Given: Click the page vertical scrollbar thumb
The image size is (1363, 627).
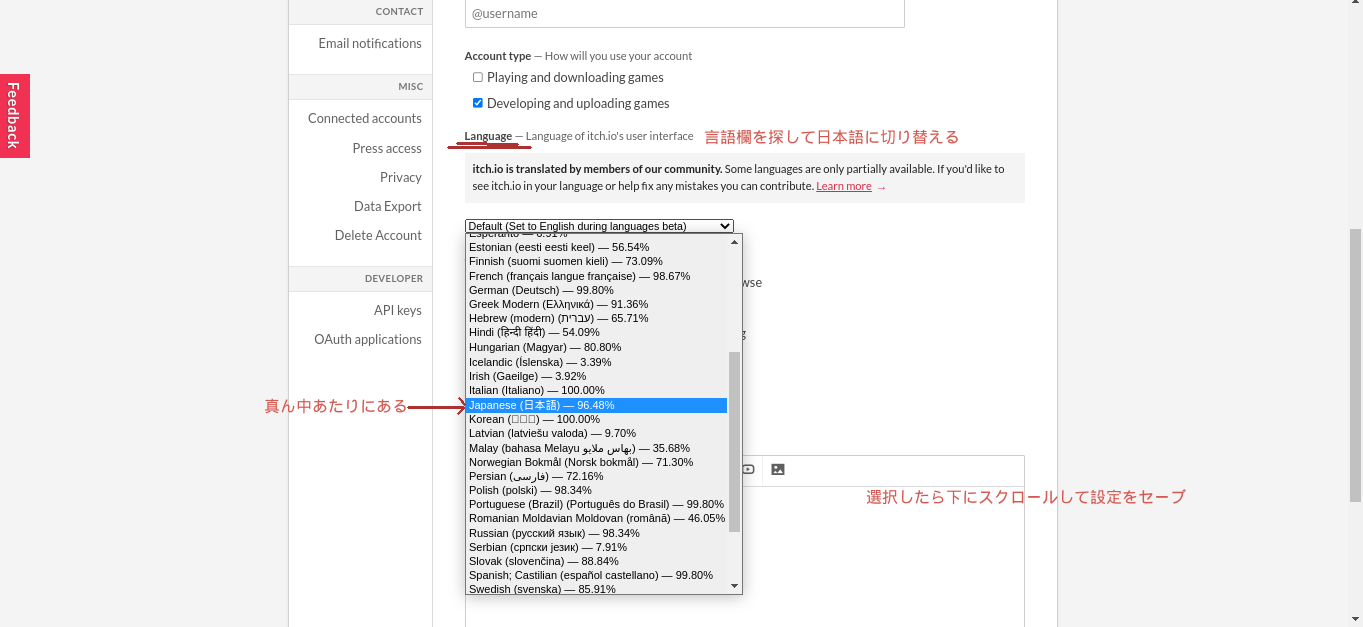Looking at the screenshot, I should click(1356, 365).
